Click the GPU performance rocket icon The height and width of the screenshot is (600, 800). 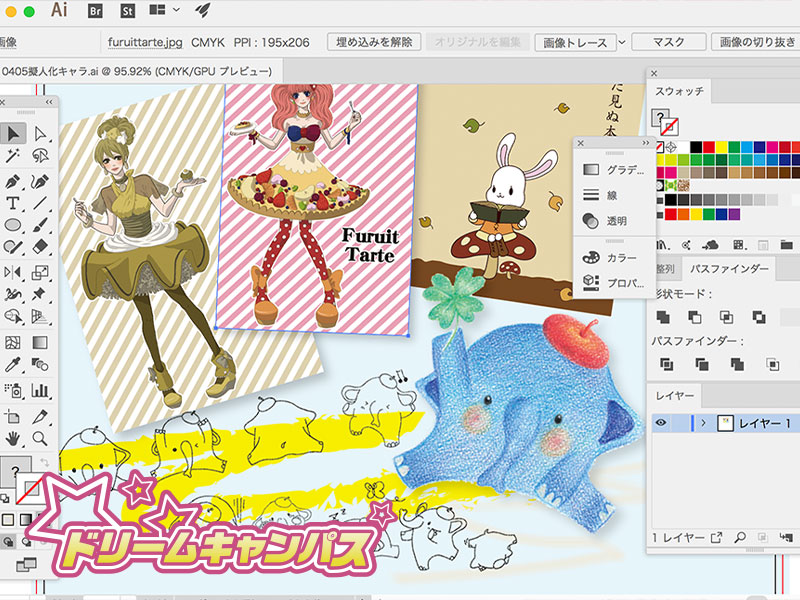(203, 10)
